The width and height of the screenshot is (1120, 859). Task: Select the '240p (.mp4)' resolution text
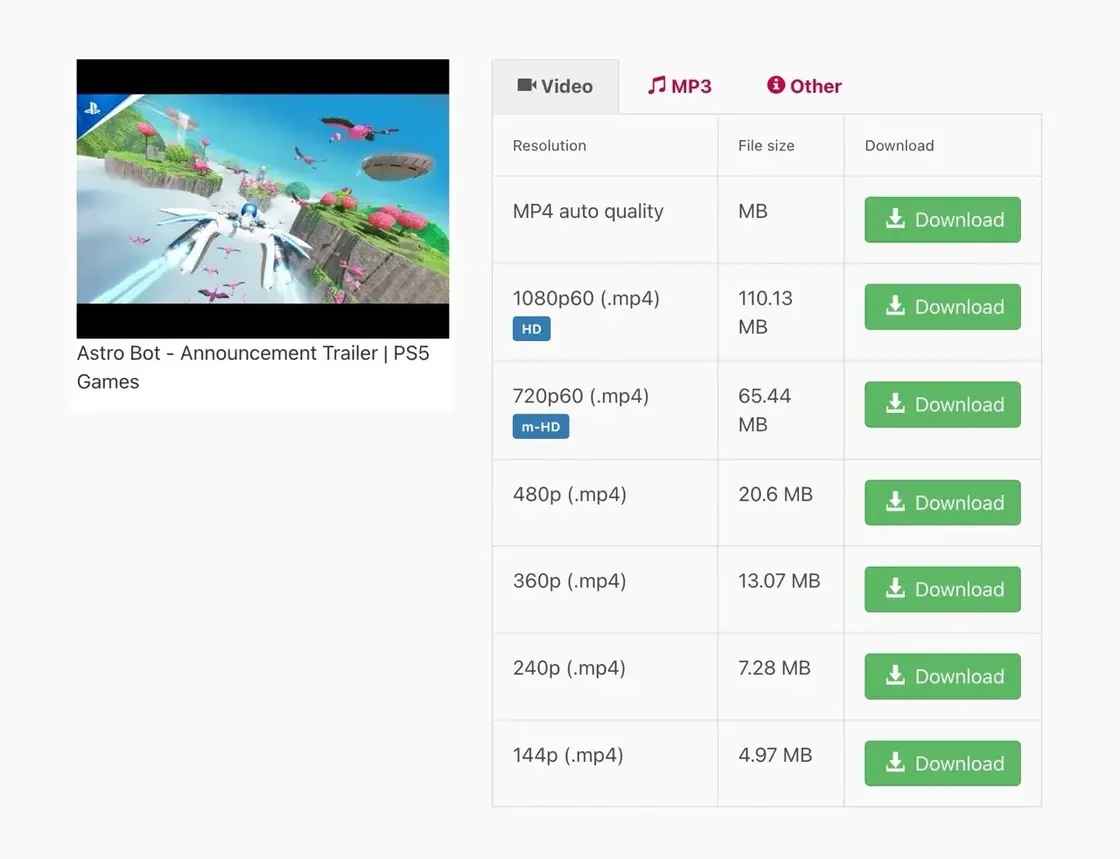(x=569, y=668)
